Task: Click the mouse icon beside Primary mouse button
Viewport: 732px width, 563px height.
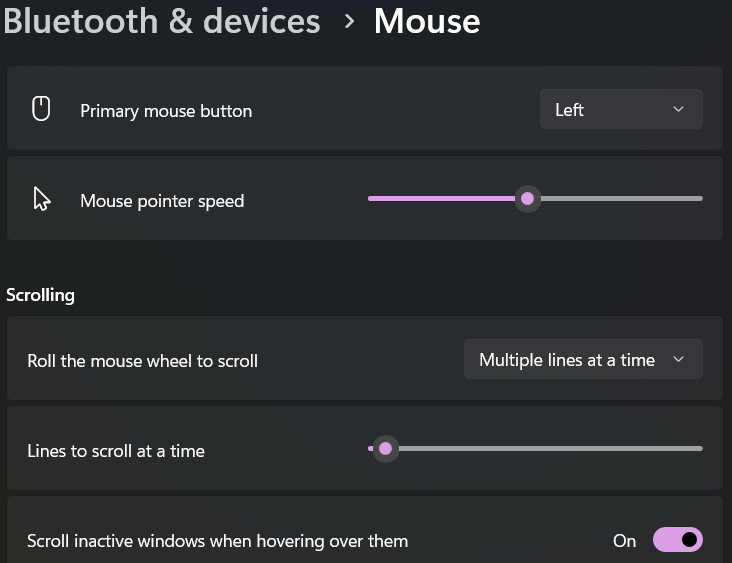Action: (x=41, y=109)
